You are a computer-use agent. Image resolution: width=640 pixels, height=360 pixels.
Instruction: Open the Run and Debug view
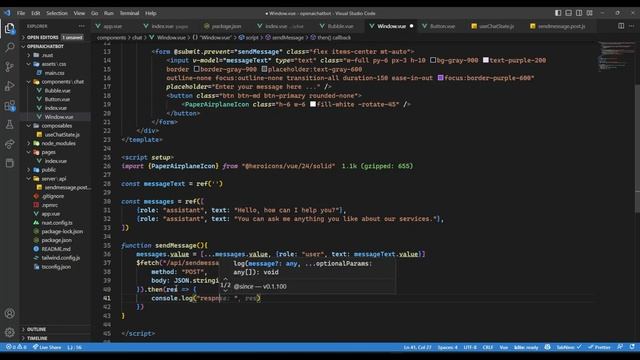9,86
